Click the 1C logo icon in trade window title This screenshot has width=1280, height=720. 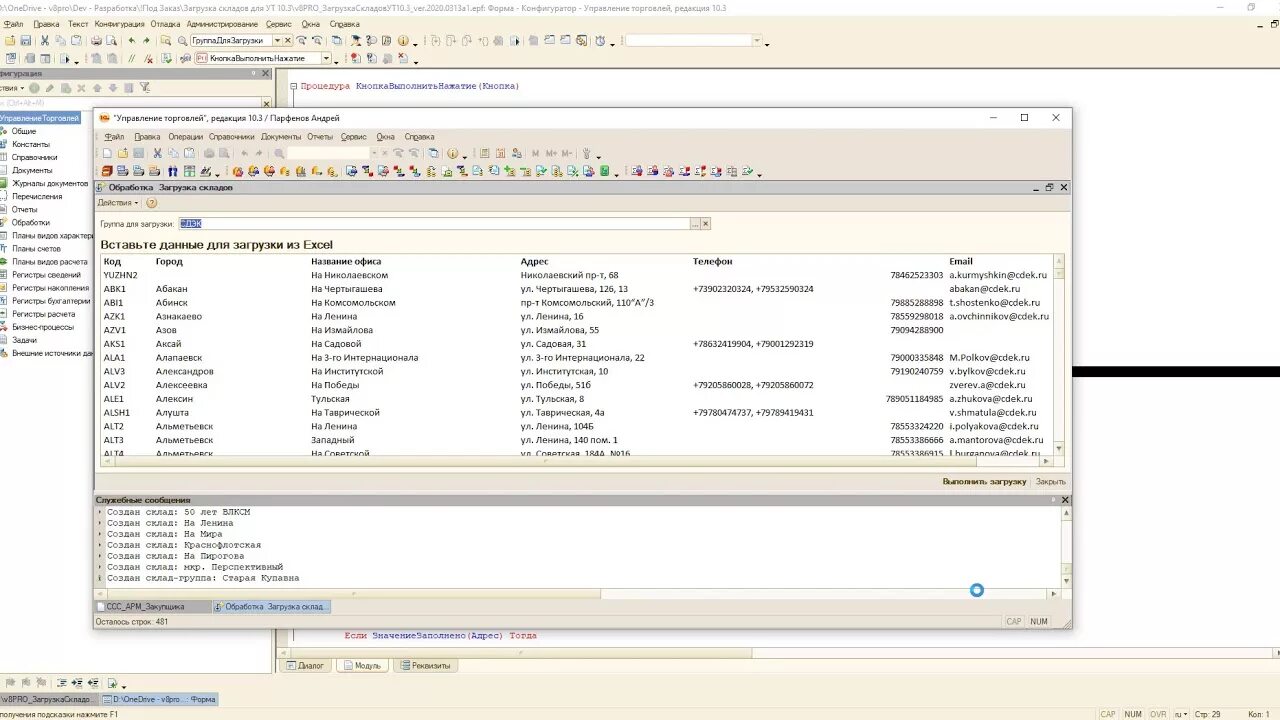tap(103, 118)
